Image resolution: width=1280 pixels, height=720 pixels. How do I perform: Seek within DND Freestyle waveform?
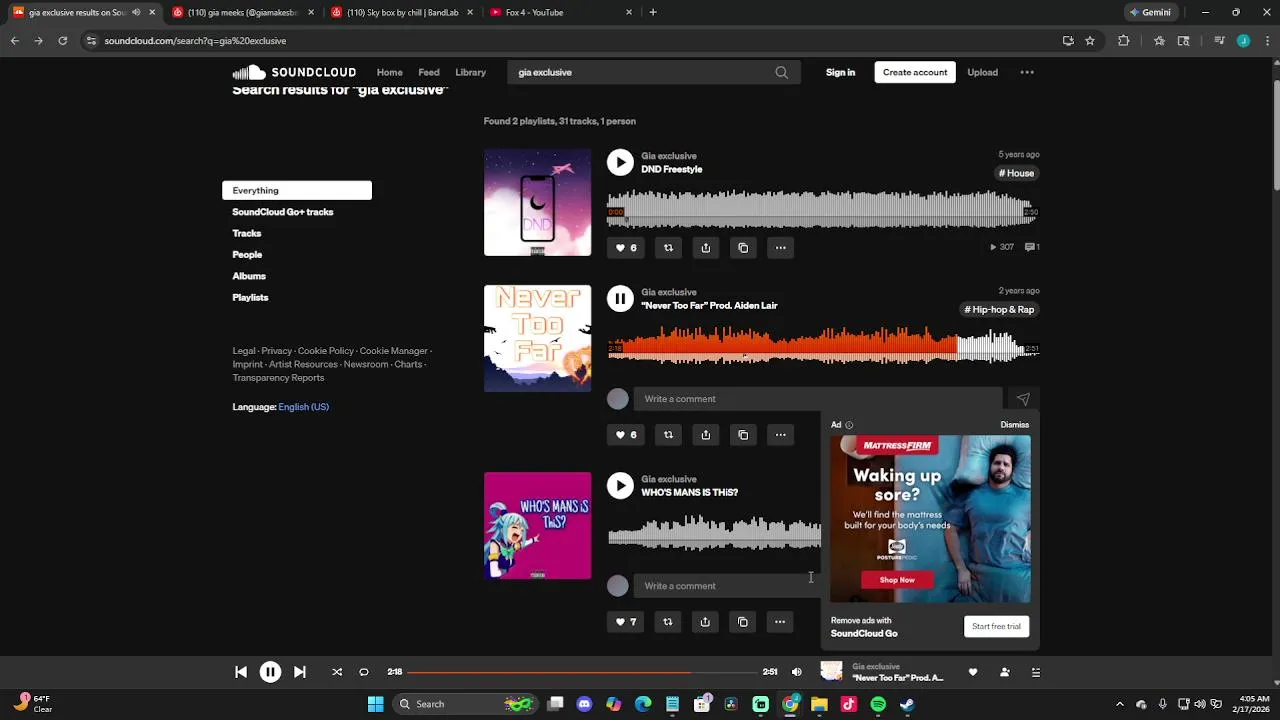pos(823,210)
